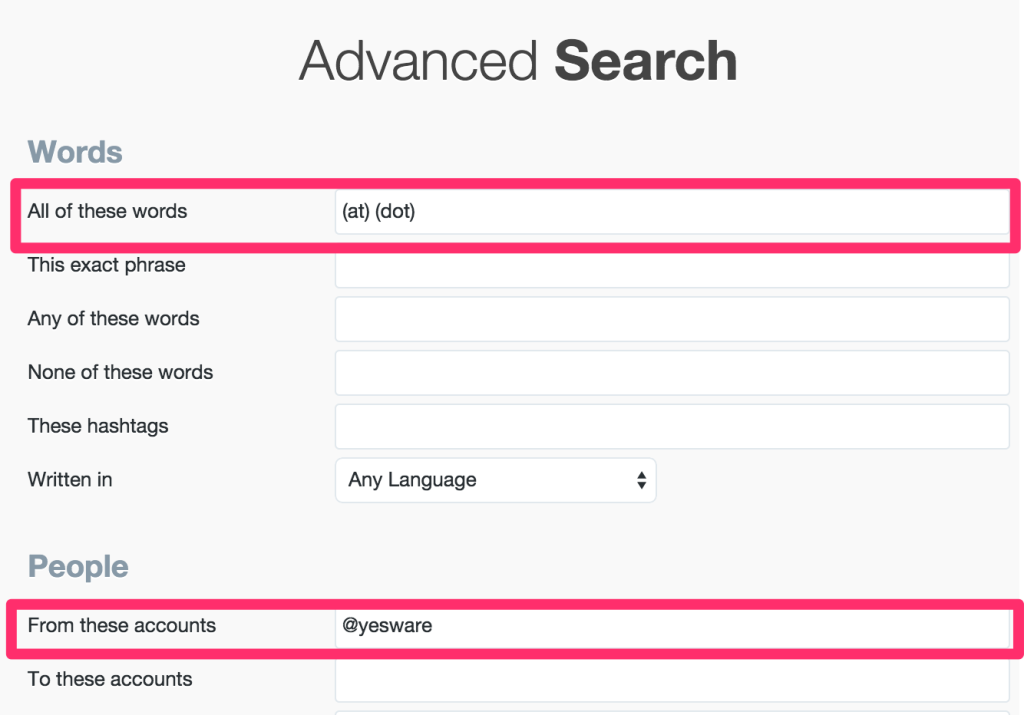
Task: Click the 'This exact phrase' label
Action: 106,265
